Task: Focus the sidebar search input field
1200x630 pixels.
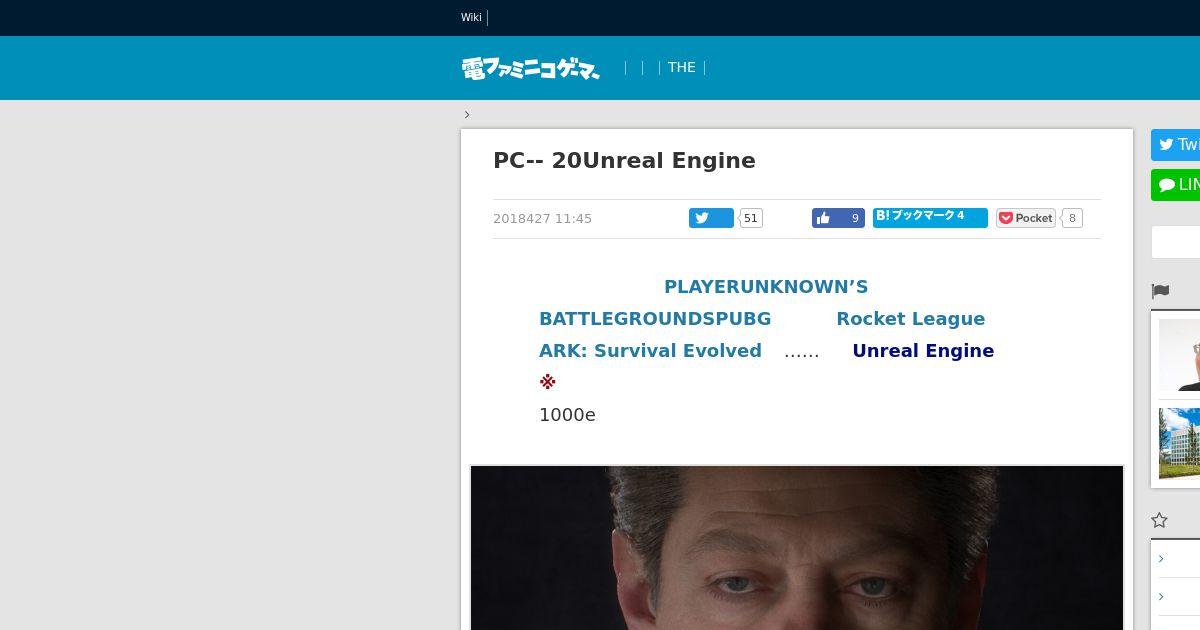Action: (1175, 242)
